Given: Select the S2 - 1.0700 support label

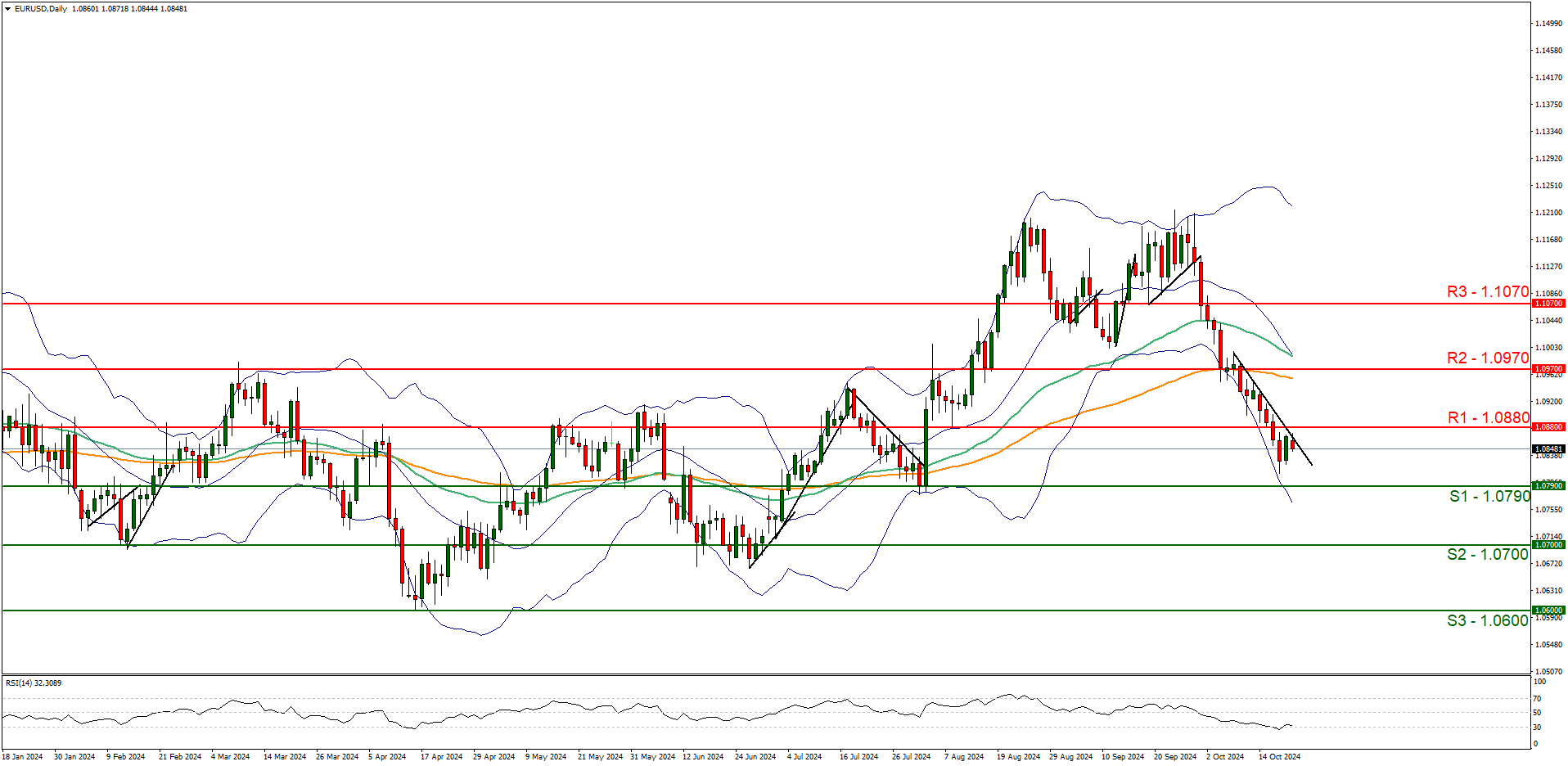Looking at the screenshot, I should (1488, 554).
